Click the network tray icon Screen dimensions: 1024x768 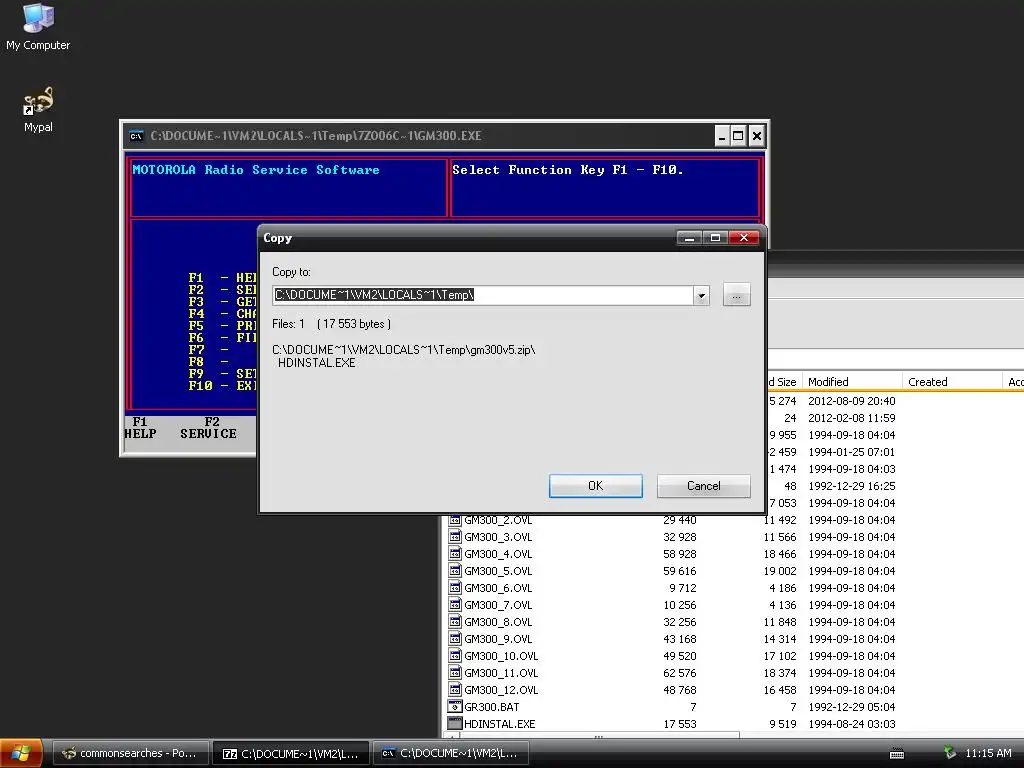pyautogui.click(x=950, y=753)
